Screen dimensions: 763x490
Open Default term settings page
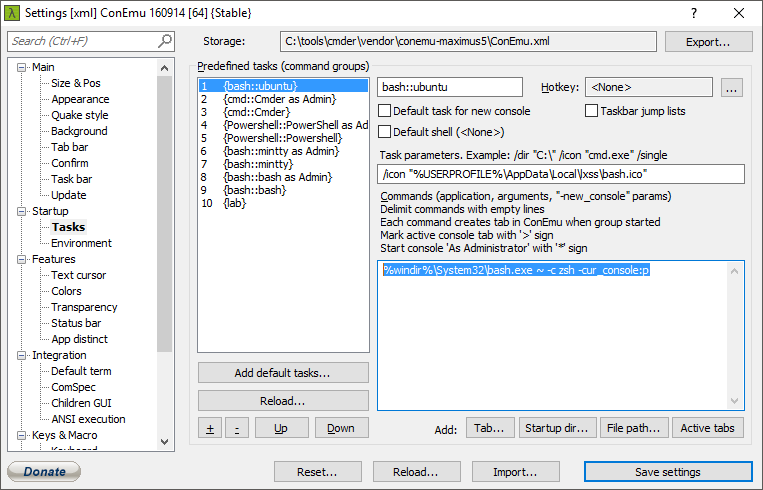pos(81,371)
